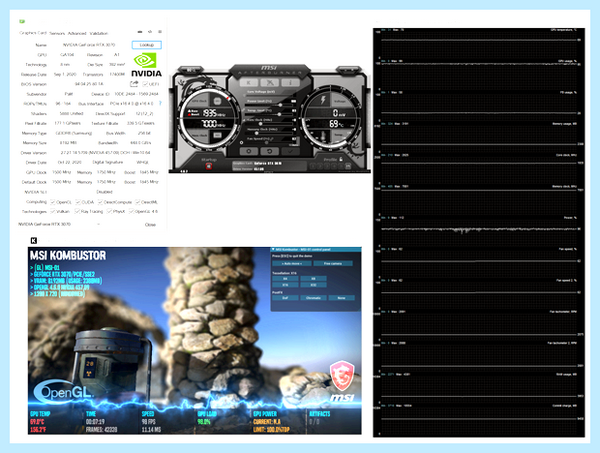
Task: Select X8 tessellation in Kombustor
Action: coord(313,279)
